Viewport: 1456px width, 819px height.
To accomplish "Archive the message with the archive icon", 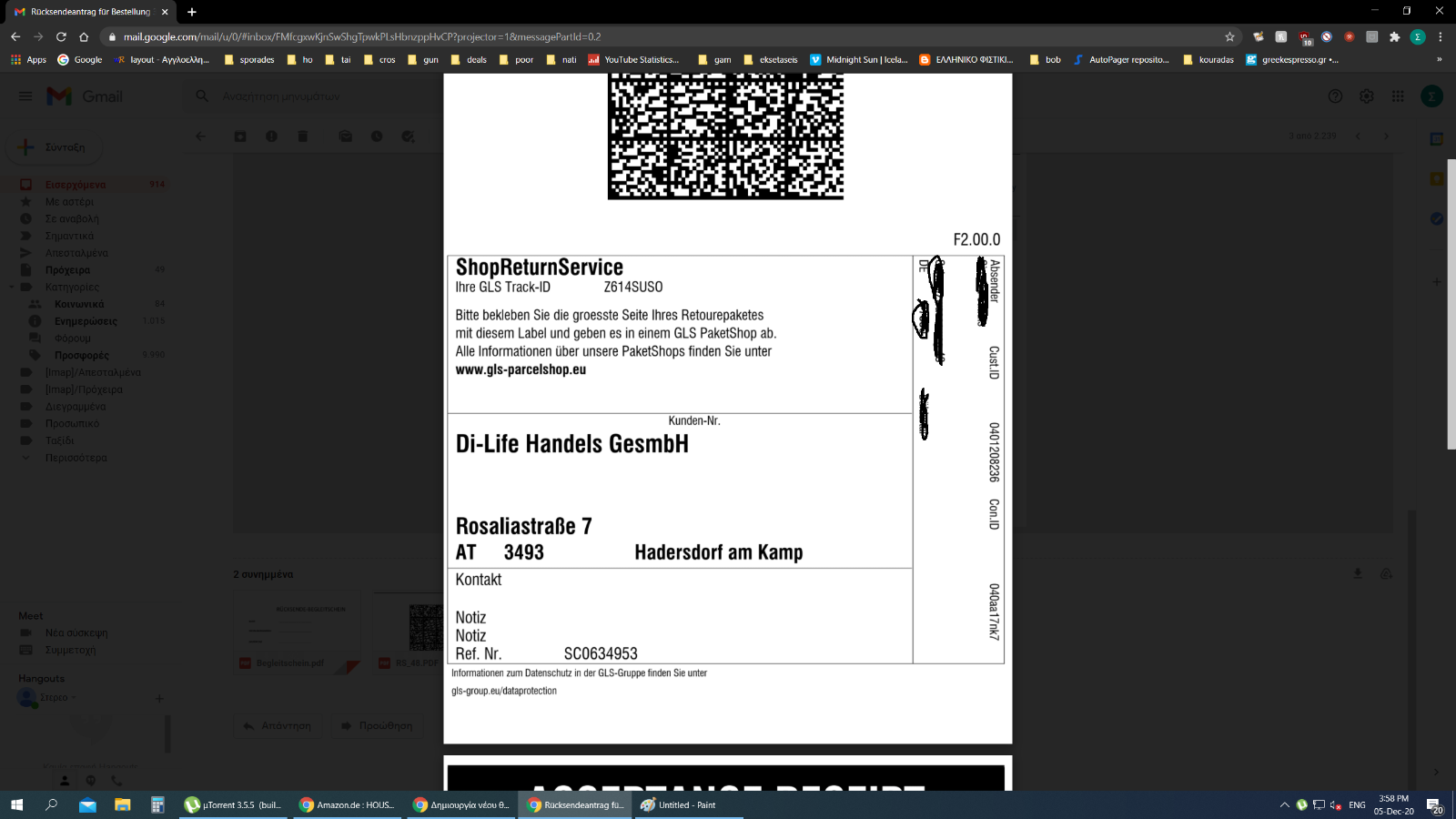I will (x=240, y=136).
